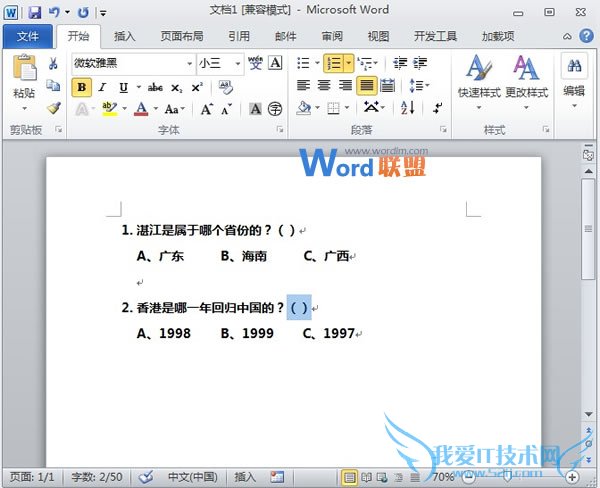Decrease paragraph indent
The image size is (600, 488).
click(x=400, y=63)
